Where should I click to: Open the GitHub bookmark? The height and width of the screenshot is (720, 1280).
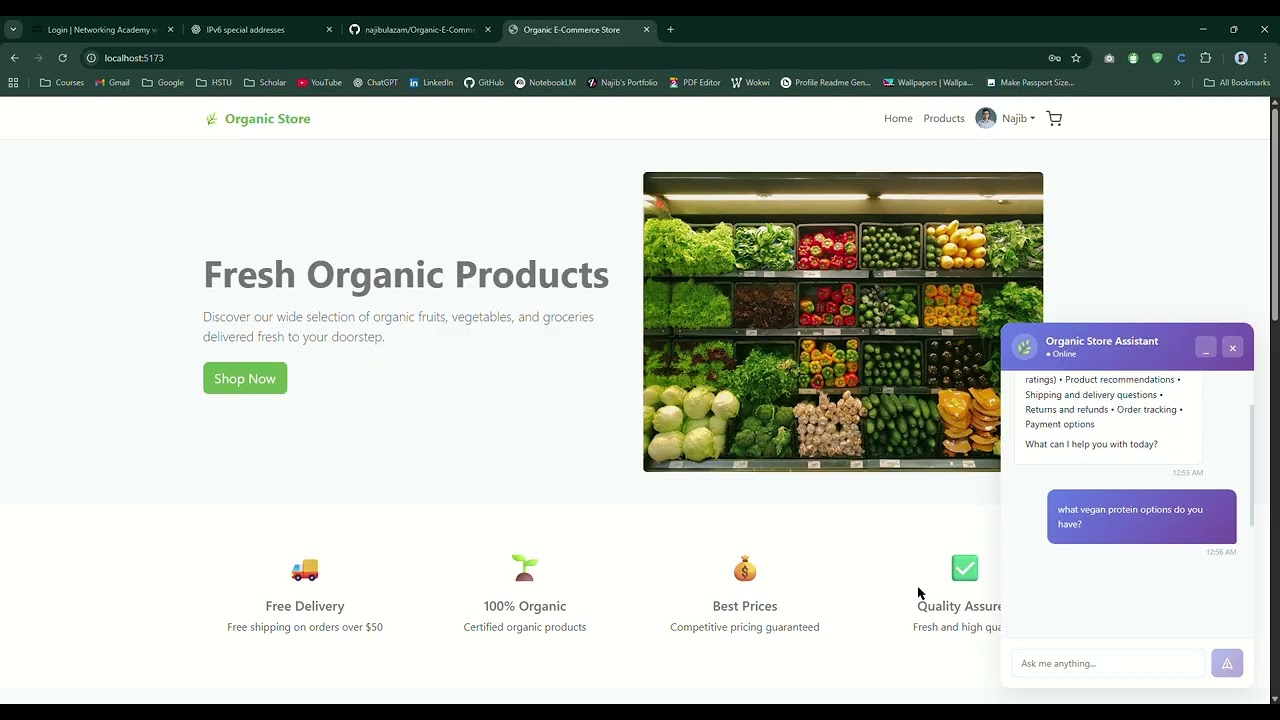pos(483,83)
